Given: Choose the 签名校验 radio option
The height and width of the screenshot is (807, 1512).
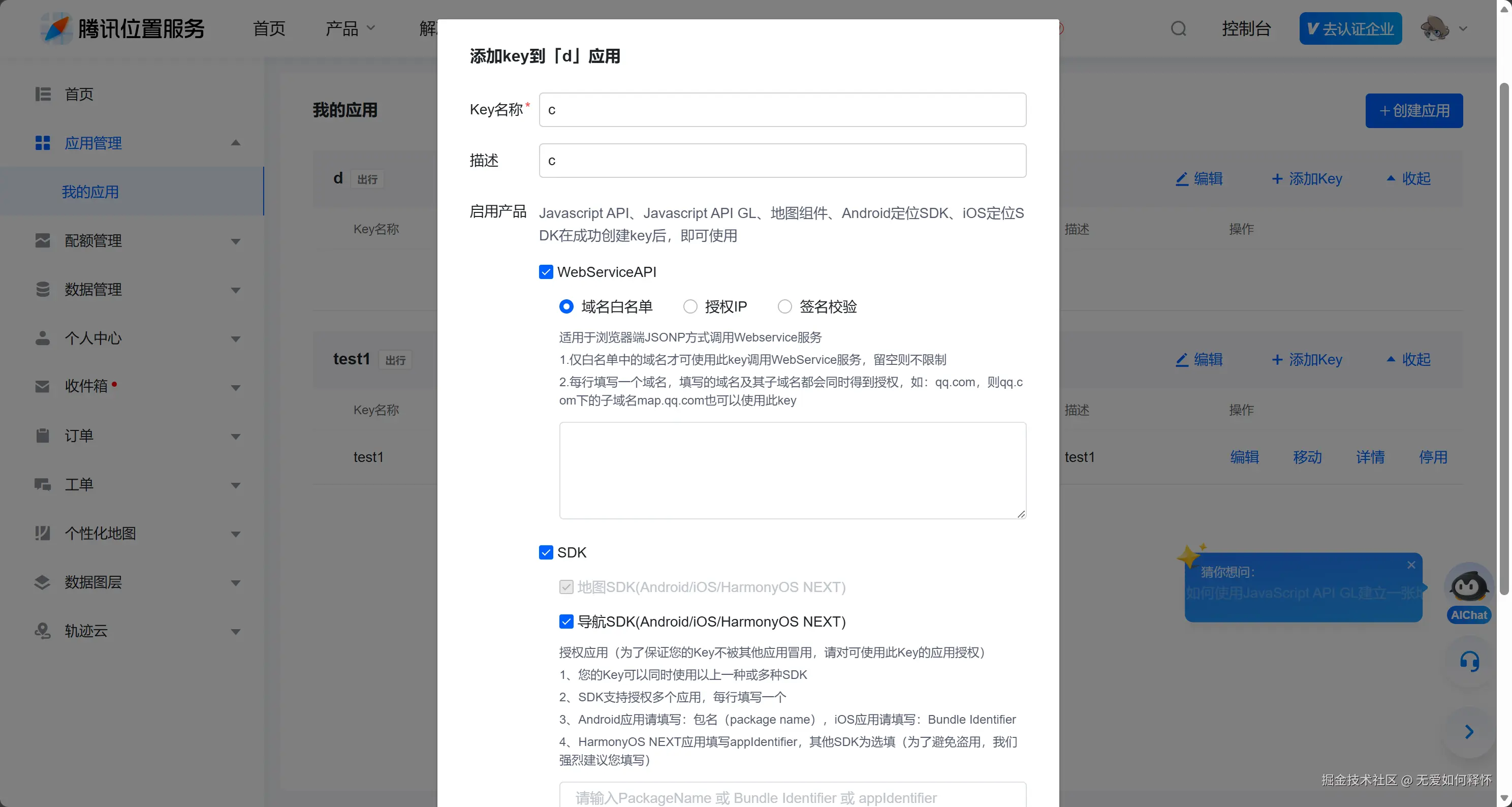Looking at the screenshot, I should click(785, 306).
